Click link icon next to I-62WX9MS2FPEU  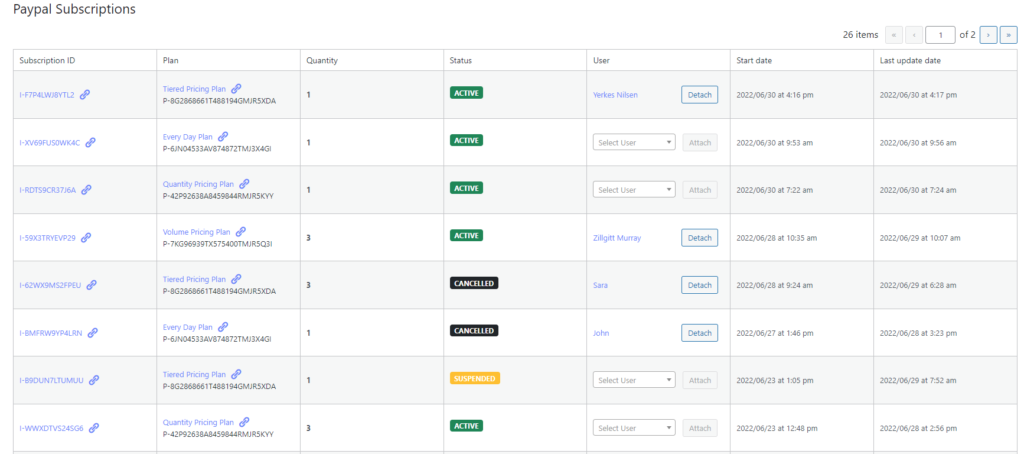[91, 285]
